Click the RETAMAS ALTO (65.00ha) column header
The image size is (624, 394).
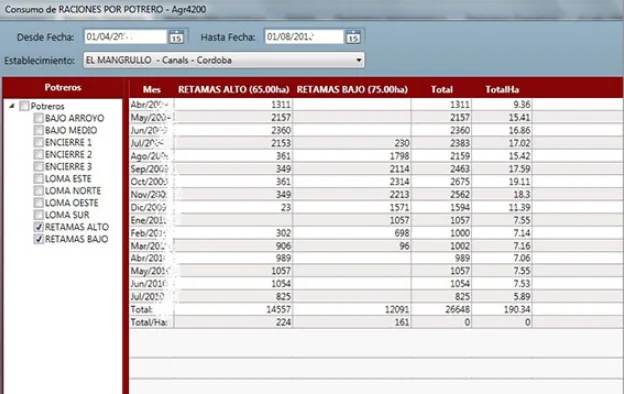[233, 89]
